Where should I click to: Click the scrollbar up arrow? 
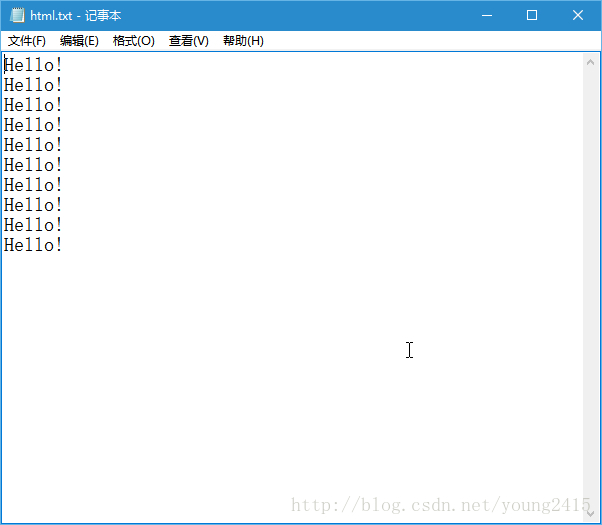[590, 62]
